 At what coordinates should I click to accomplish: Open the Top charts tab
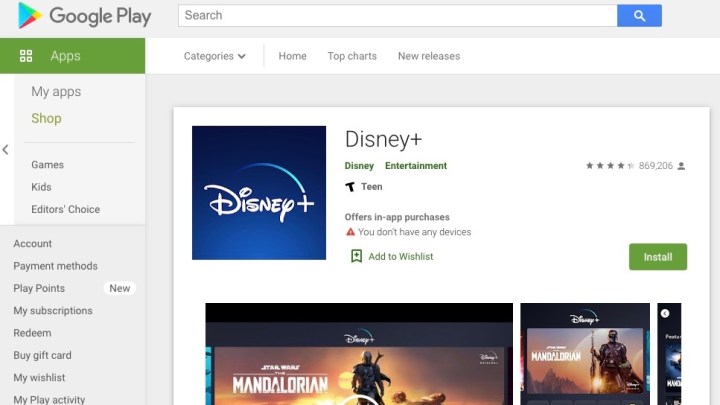[x=352, y=56]
